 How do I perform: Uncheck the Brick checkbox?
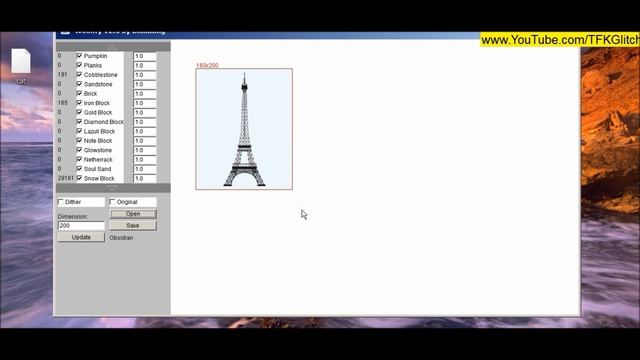79,93
